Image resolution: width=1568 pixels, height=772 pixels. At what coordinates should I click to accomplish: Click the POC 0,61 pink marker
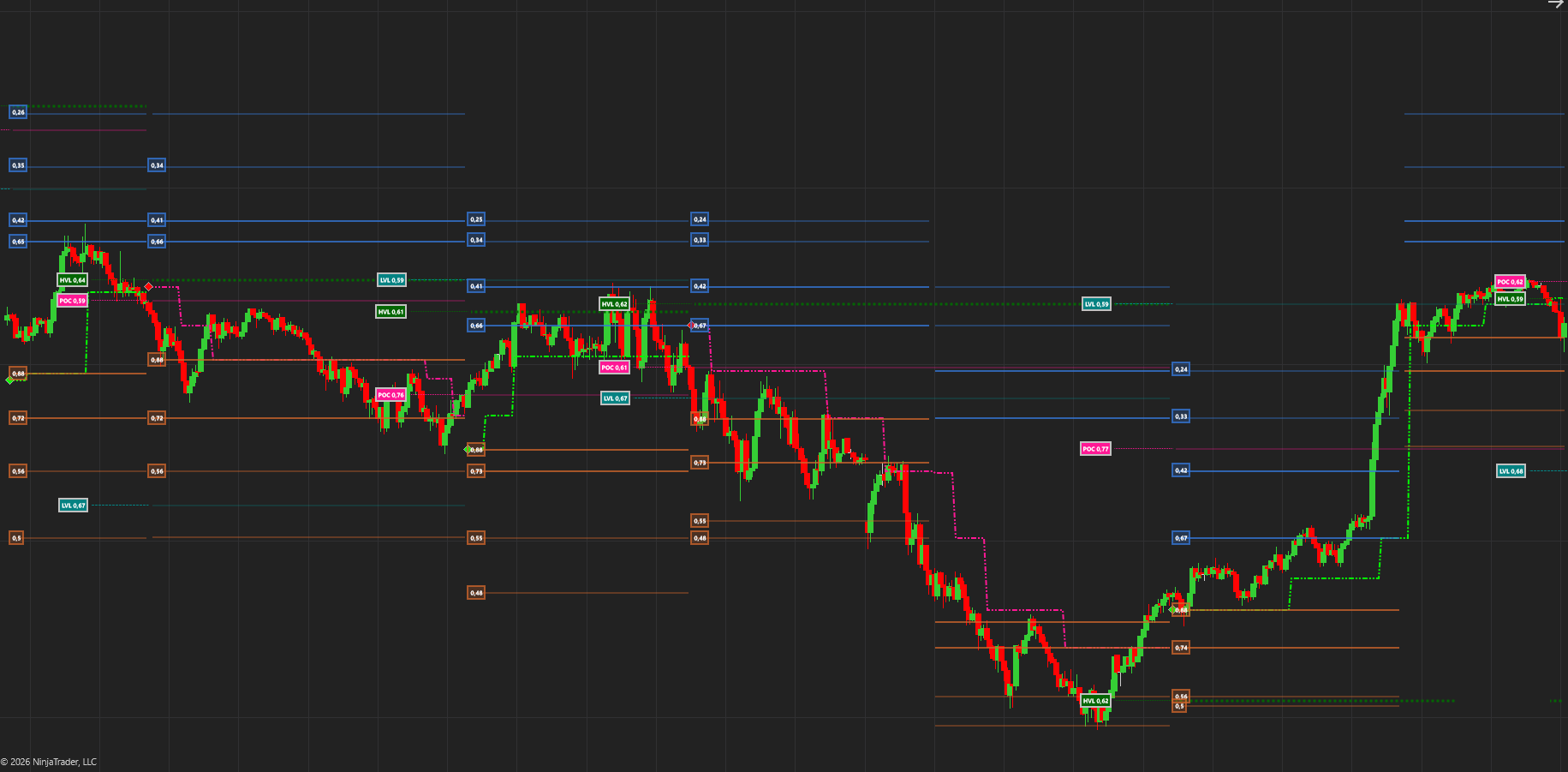click(614, 368)
